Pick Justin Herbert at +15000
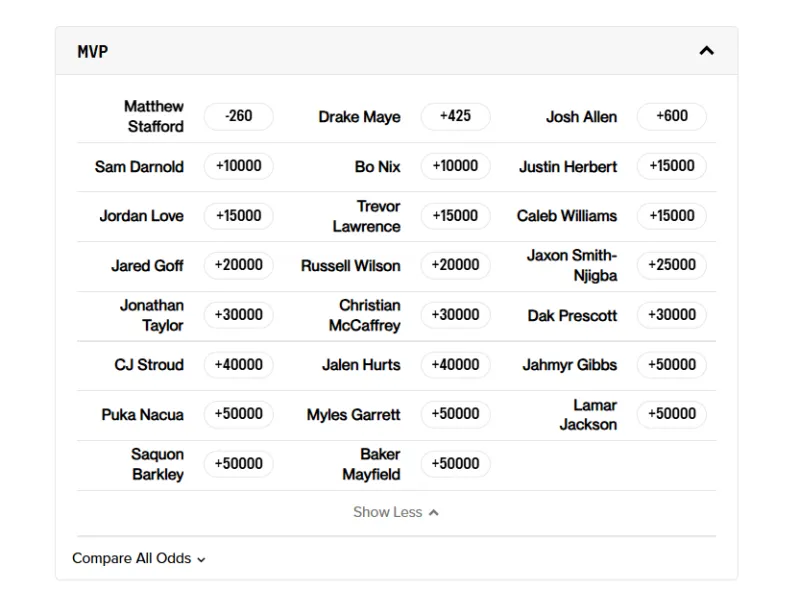This screenshot has height=591, width=800. tap(671, 166)
